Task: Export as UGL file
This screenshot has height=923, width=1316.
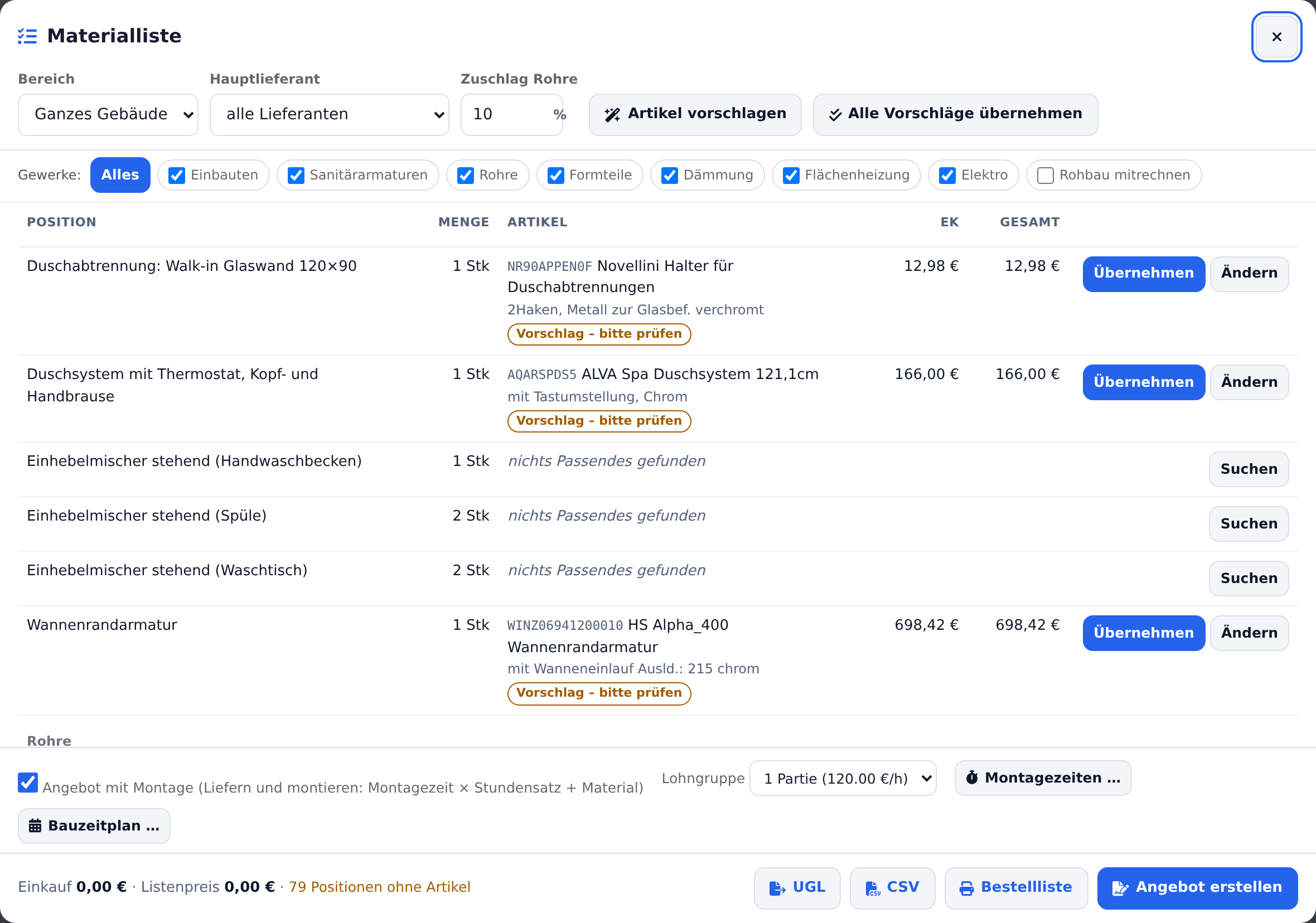Action: pos(797,887)
